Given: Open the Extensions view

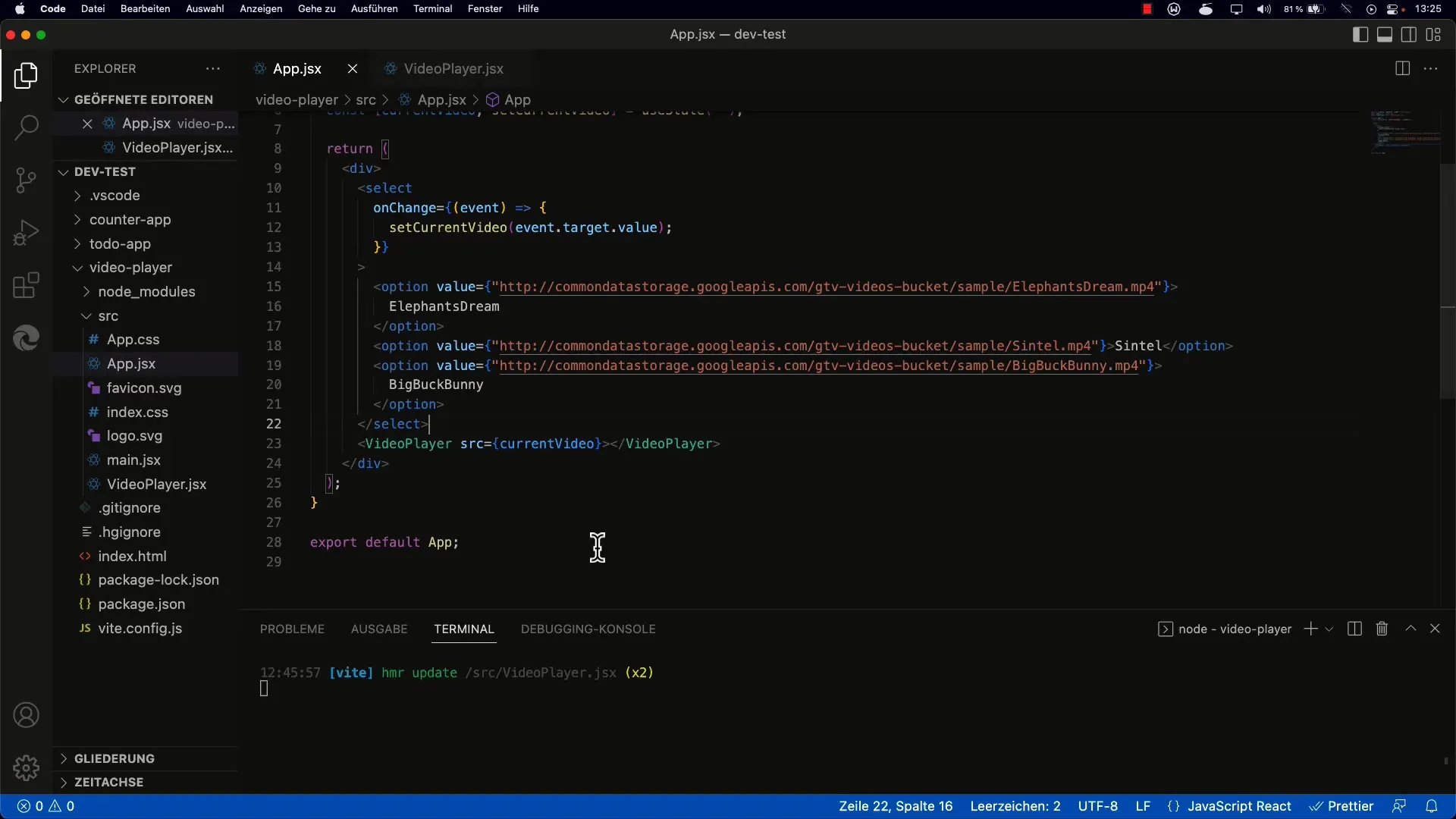Looking at the screenshot, I should tap(26, 285).
